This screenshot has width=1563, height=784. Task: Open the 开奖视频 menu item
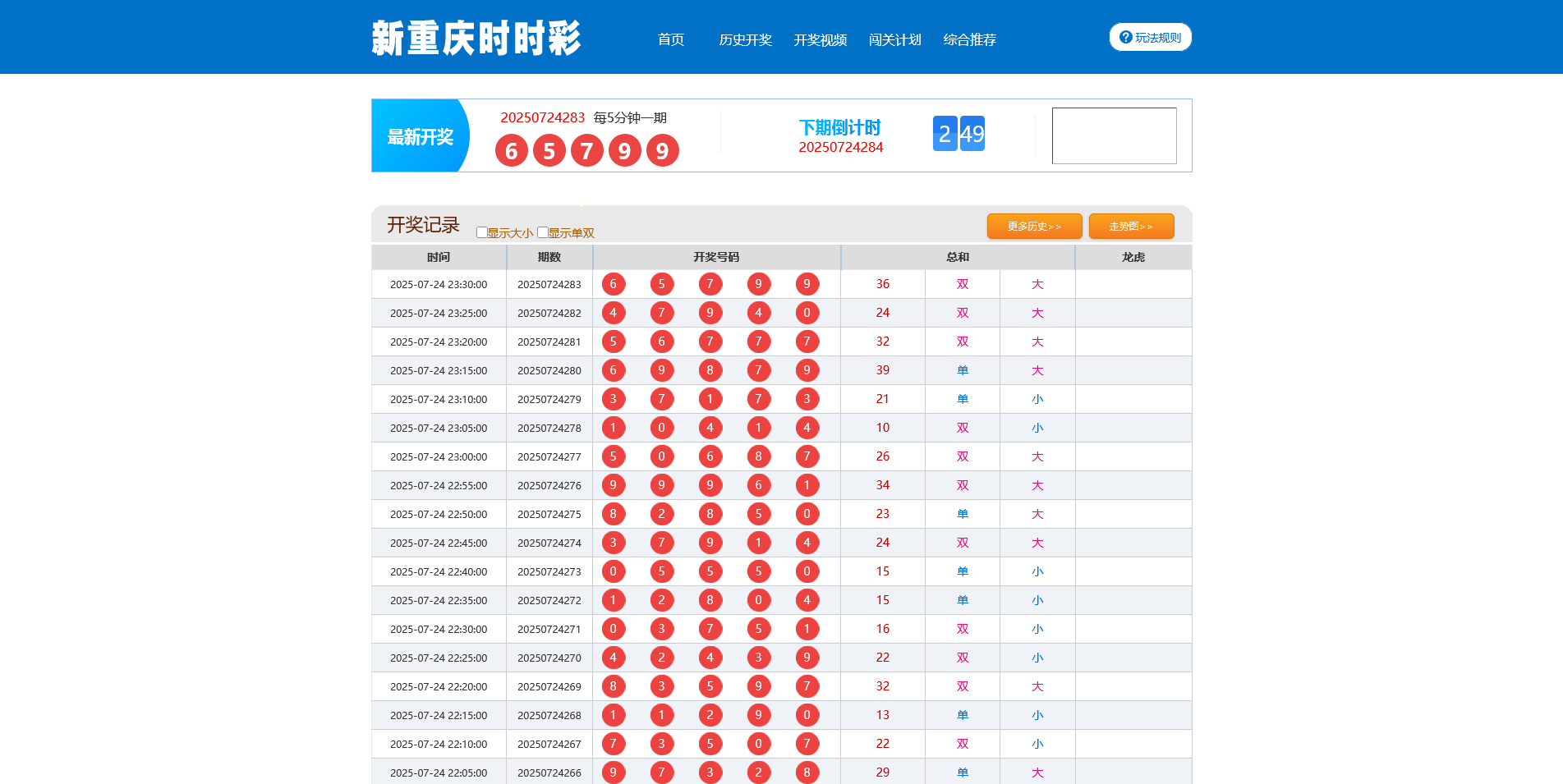click(x=821, y=39)
